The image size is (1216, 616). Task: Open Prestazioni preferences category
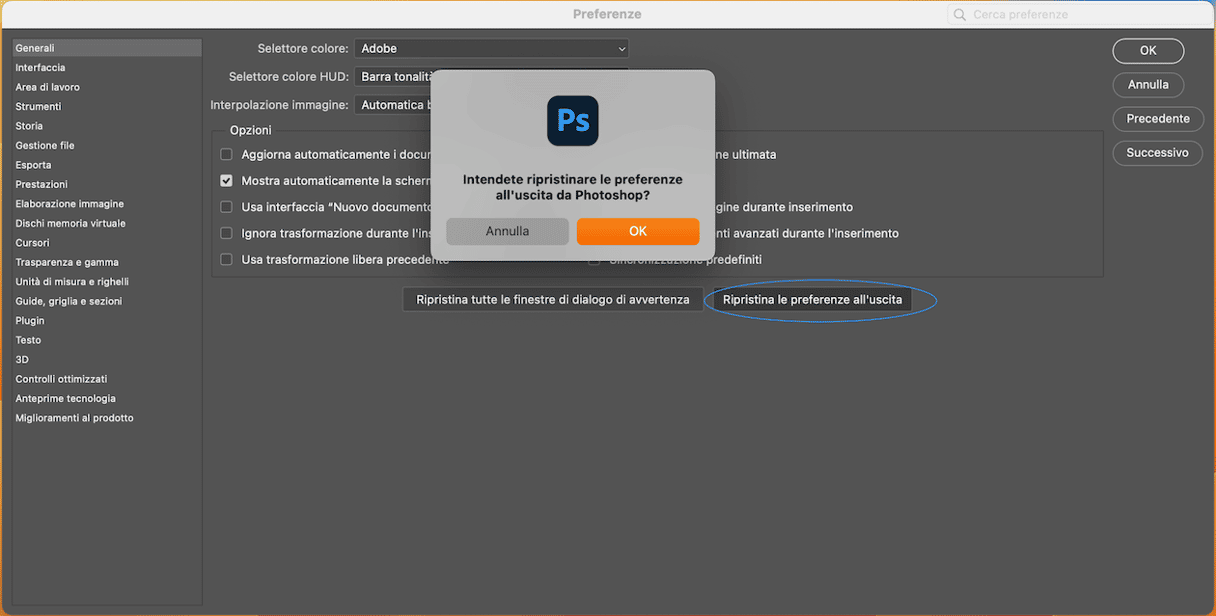tap(41, 184)
